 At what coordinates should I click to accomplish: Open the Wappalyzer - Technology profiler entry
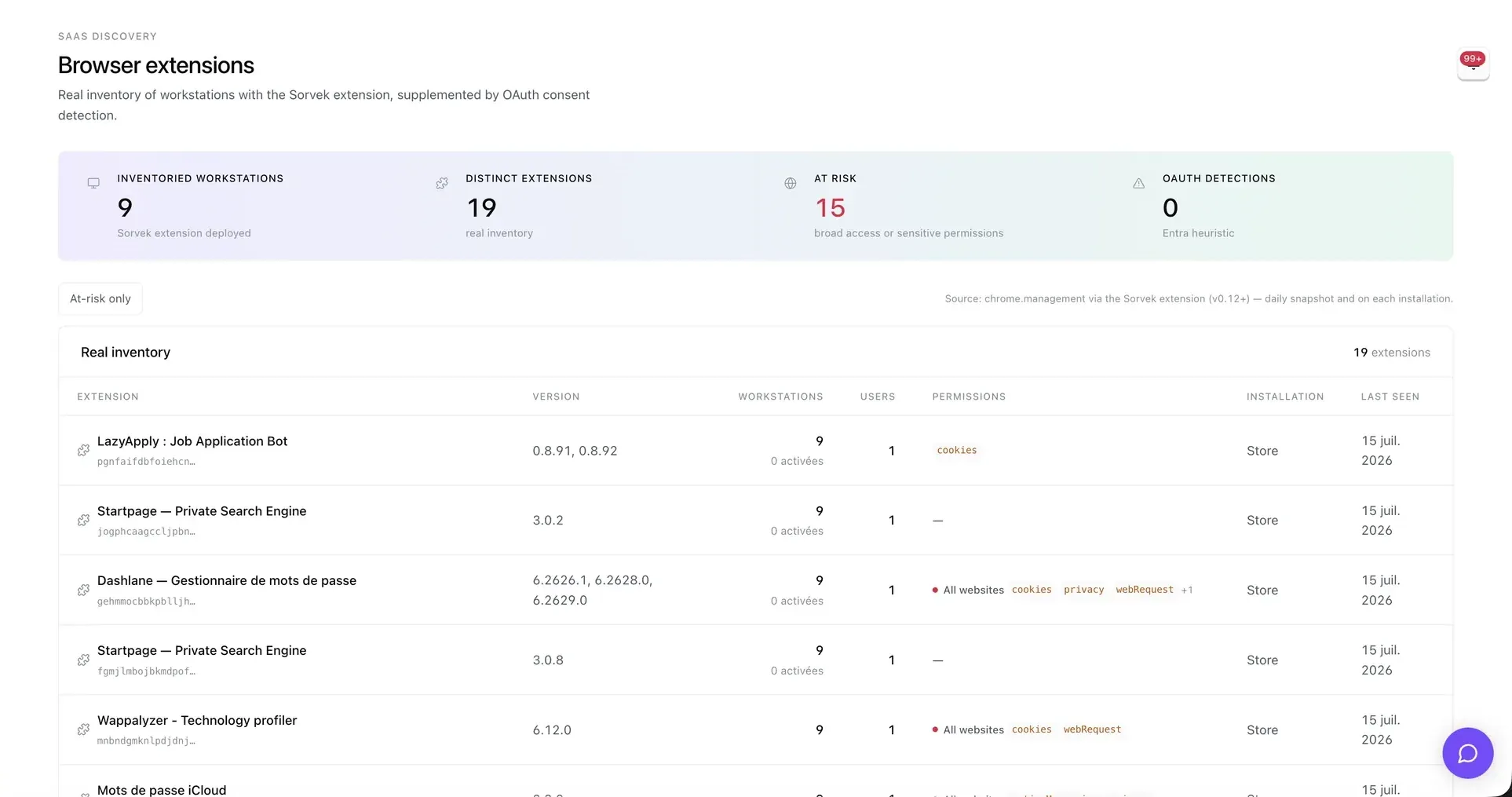tap(197, 720)
